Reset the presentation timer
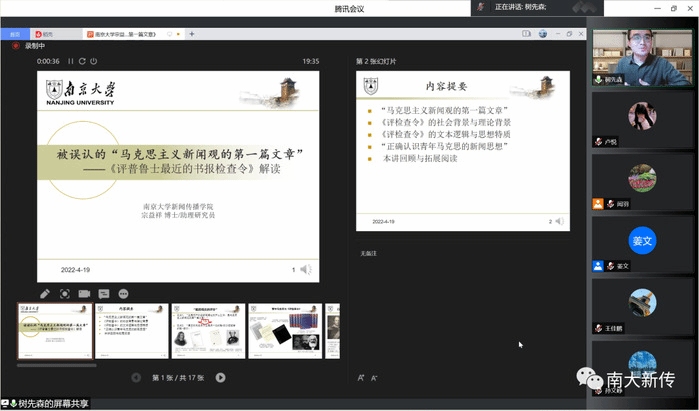Viewport: 699px width, 411px height. click(84, 61)
